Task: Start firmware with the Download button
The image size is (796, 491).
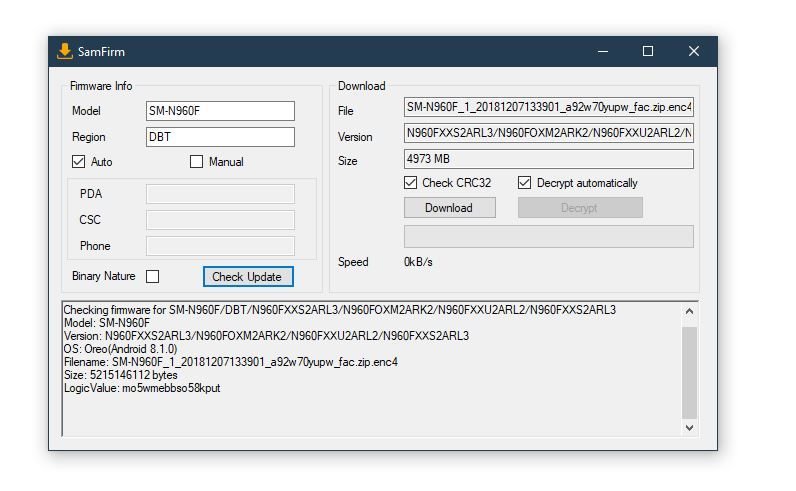Action: [449, 208]
